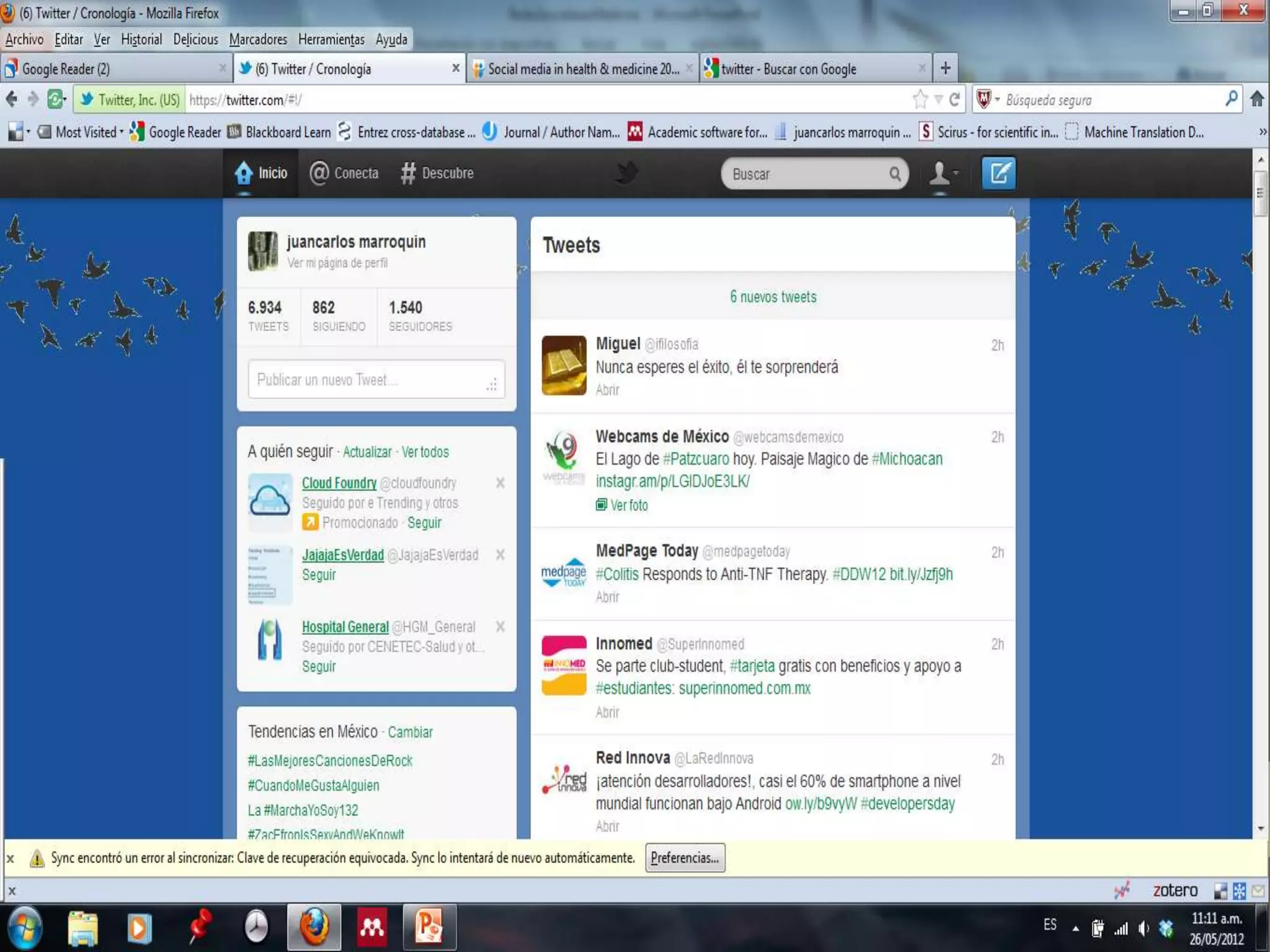Expand the Most Visited bookmarks dropdown
The height and width of the screenshot is (952, 1270).
(86, 132)
